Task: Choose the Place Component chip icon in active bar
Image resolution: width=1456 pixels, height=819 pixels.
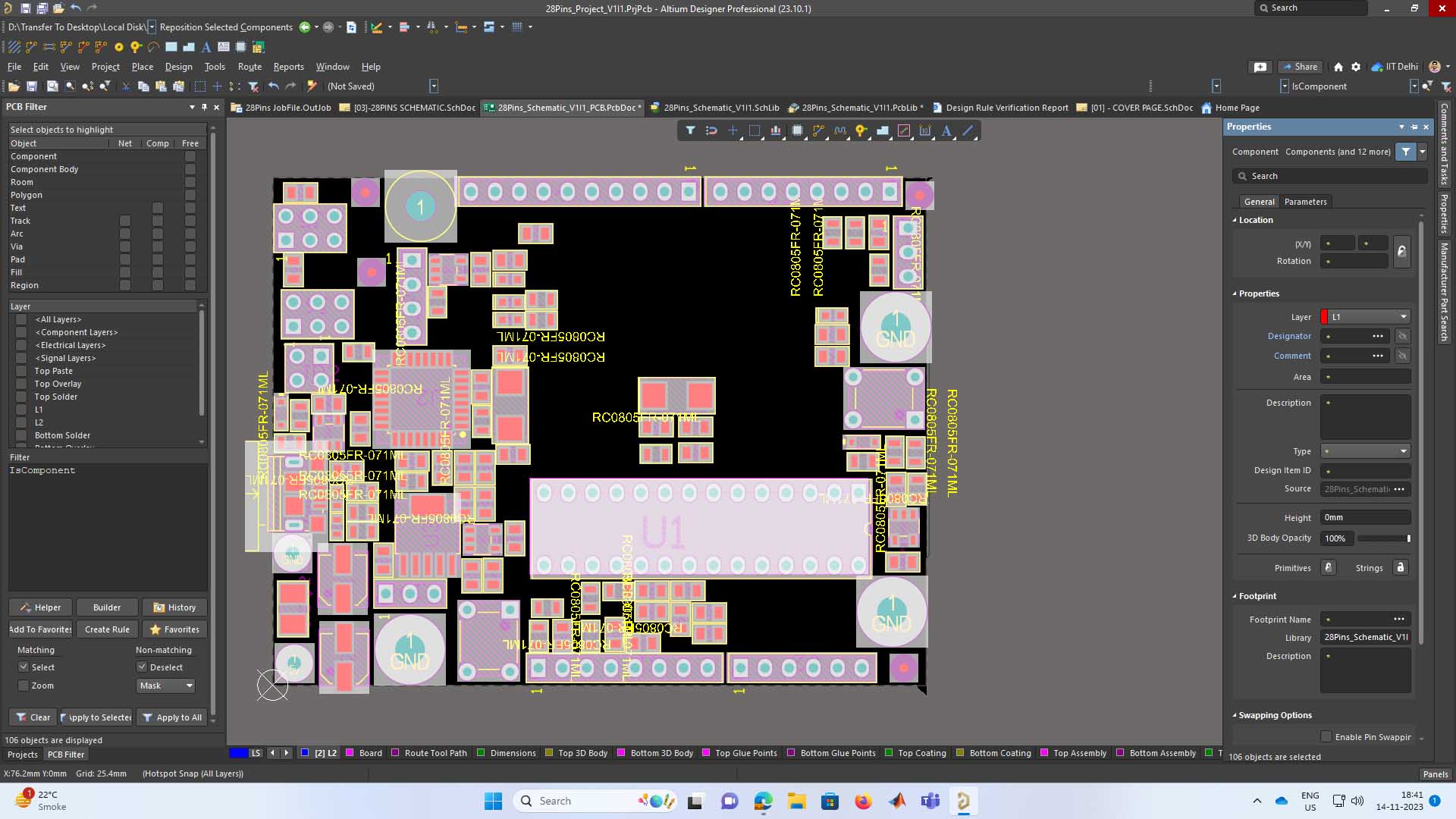Action: click(797, 131)
